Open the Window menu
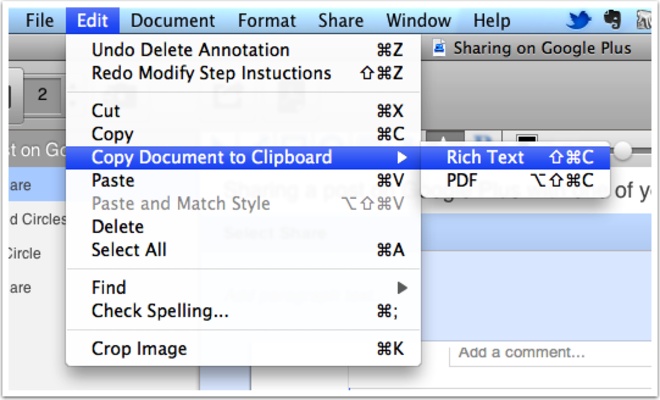The height and width of the screenshot is (400, 660). click(418, 20)
